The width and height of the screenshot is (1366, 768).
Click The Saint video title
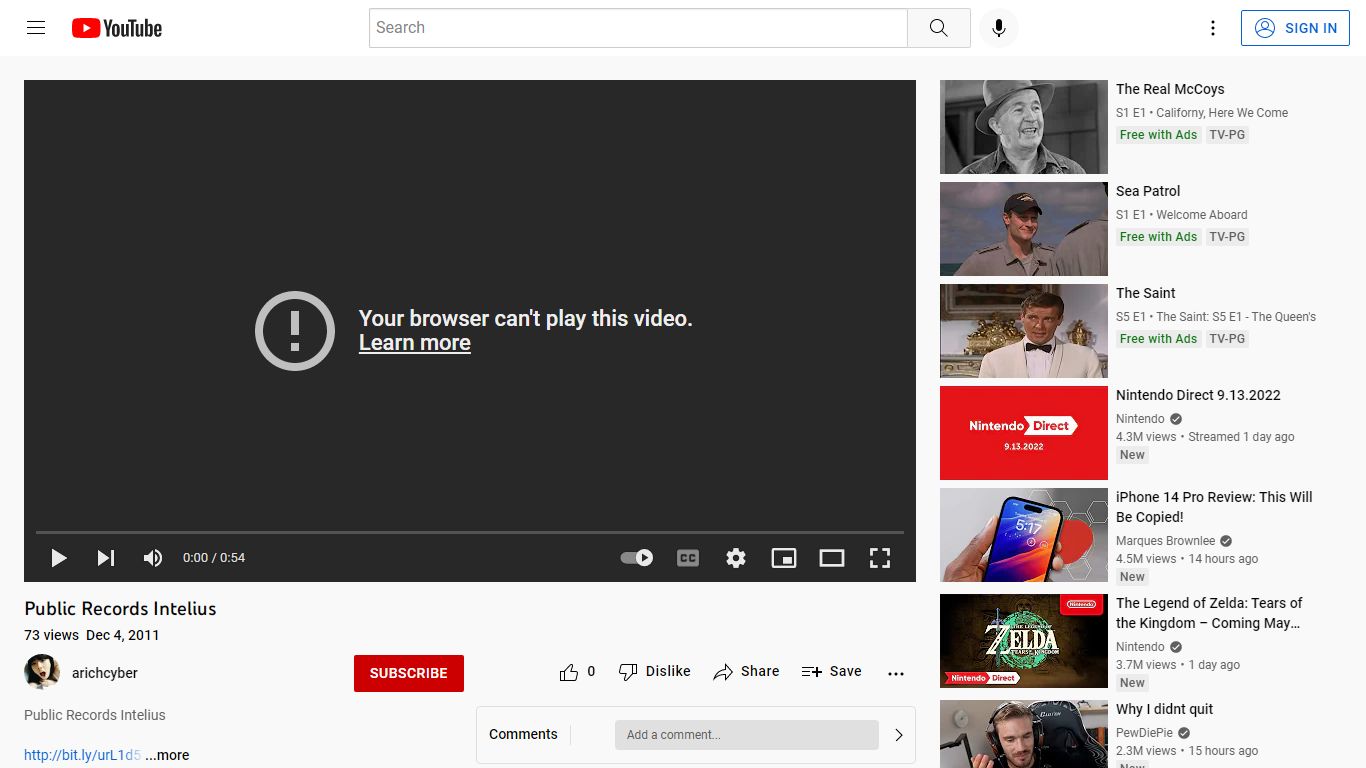1146,293
